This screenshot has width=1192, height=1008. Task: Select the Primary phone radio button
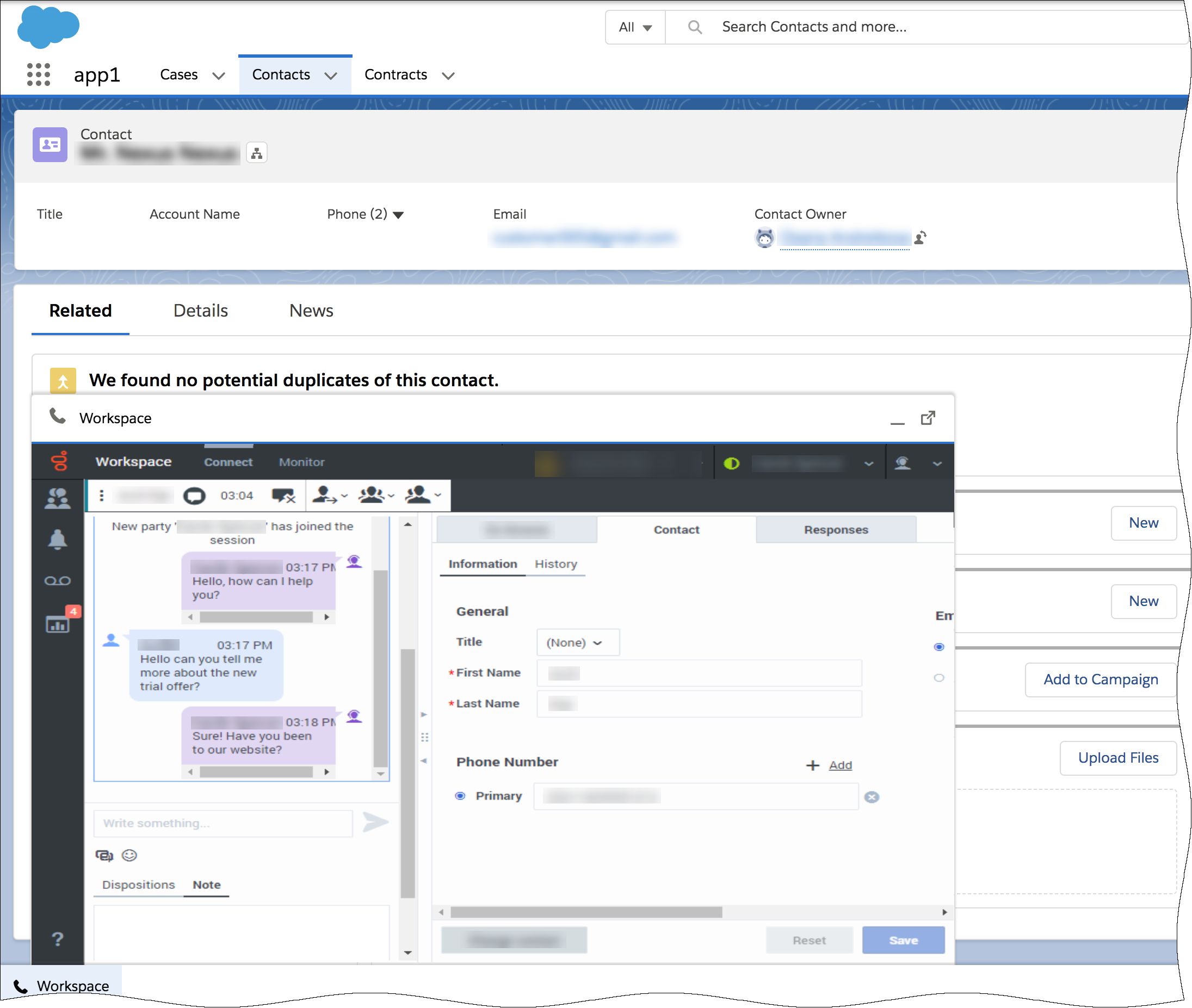click(x=460, y=796)
